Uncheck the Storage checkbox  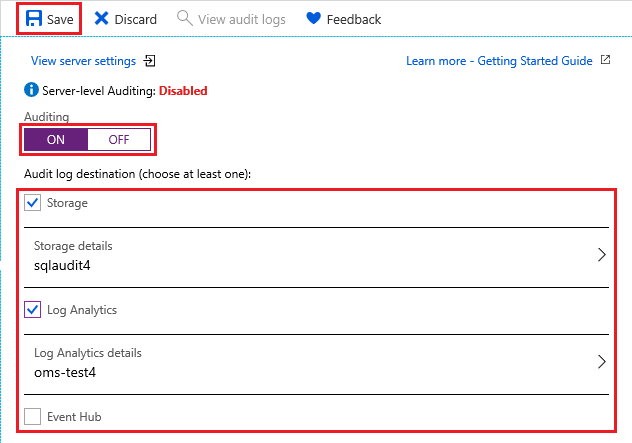(33, 203)
